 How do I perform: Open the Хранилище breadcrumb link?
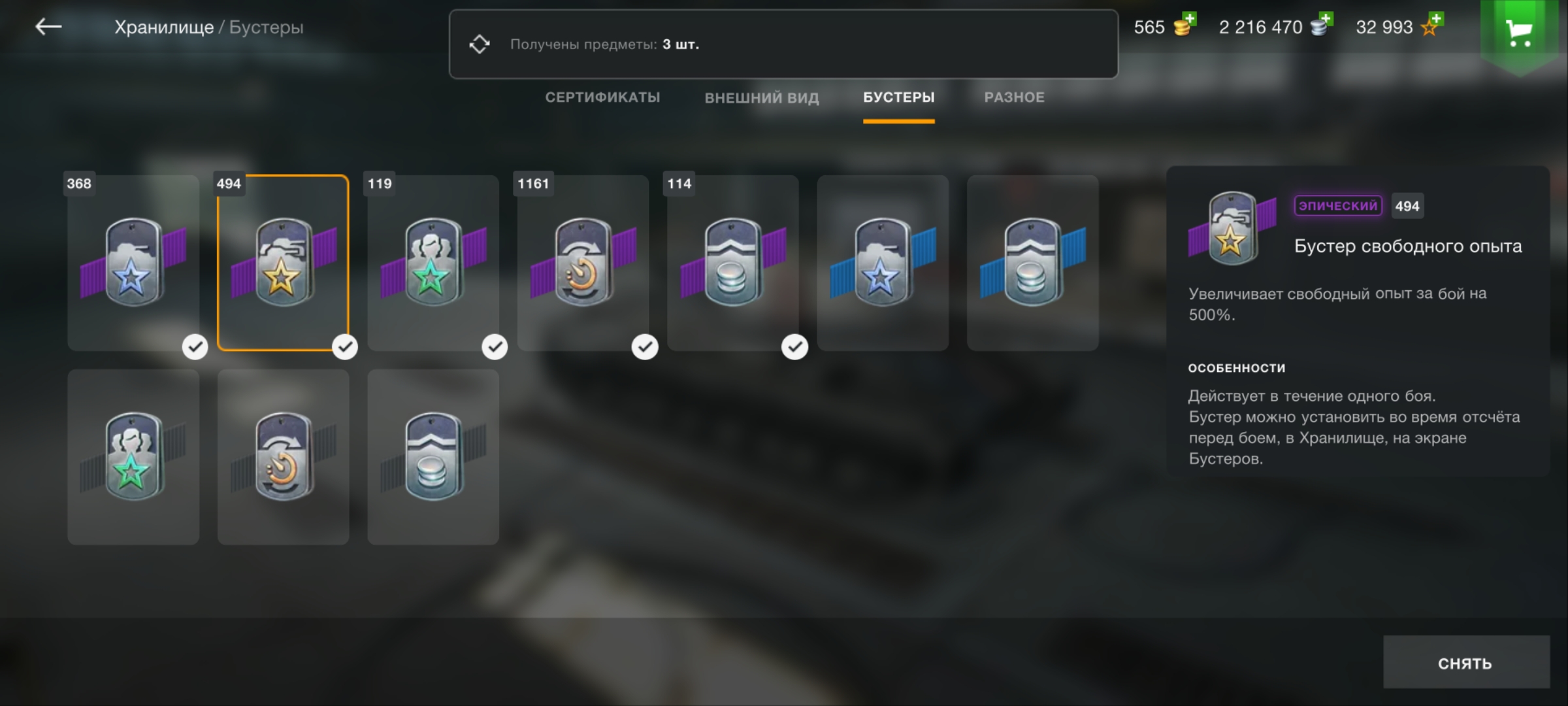[x=164, y=27]
